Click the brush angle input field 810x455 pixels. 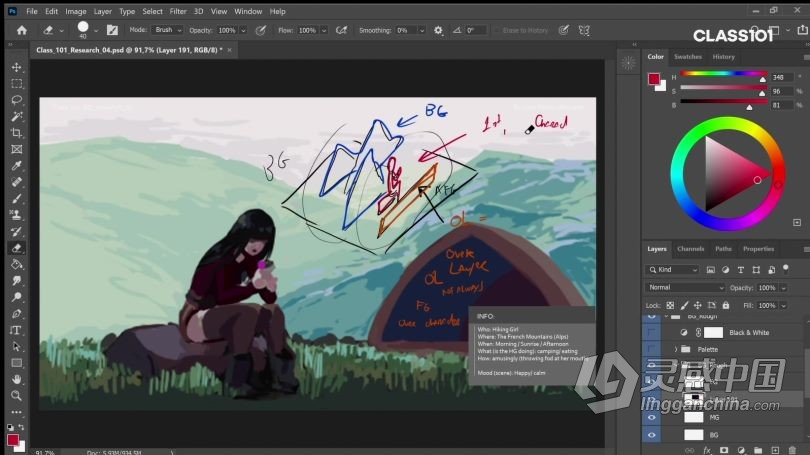point(476,30)
